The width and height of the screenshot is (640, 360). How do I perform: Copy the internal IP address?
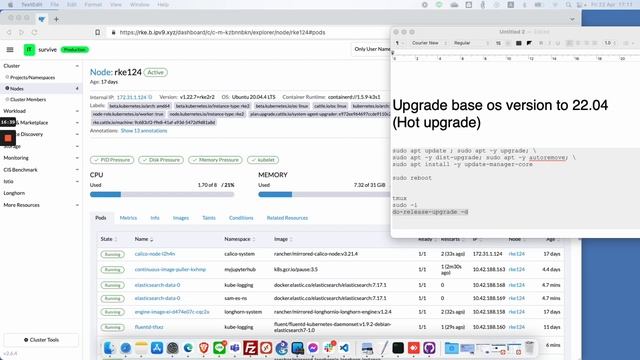tap(150, 97)
